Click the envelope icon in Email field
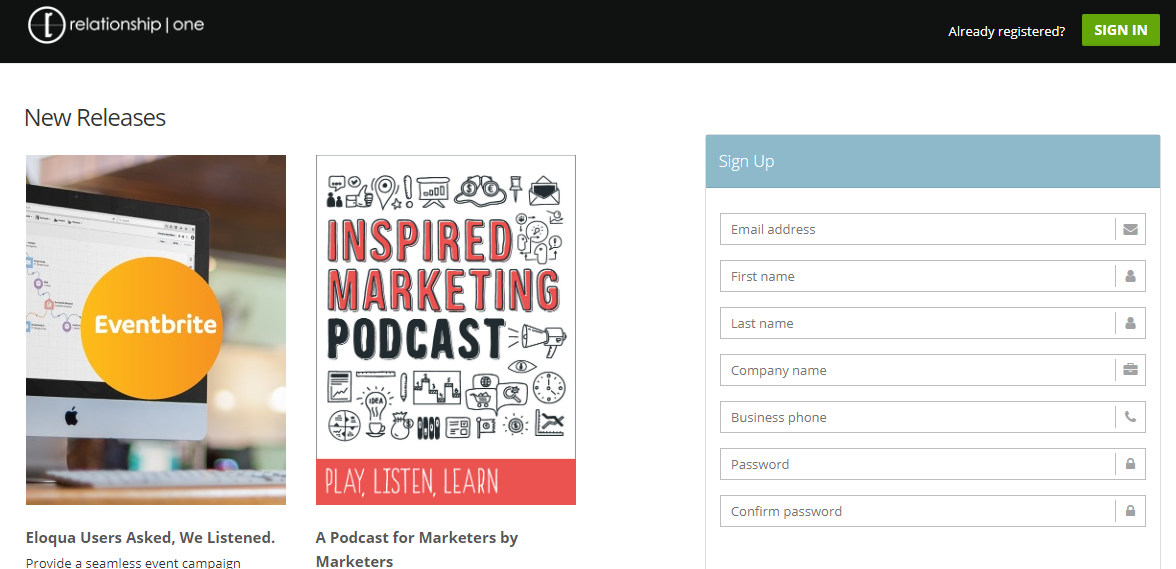Viewport: 1176px width, 569px height. [1130, 229]
